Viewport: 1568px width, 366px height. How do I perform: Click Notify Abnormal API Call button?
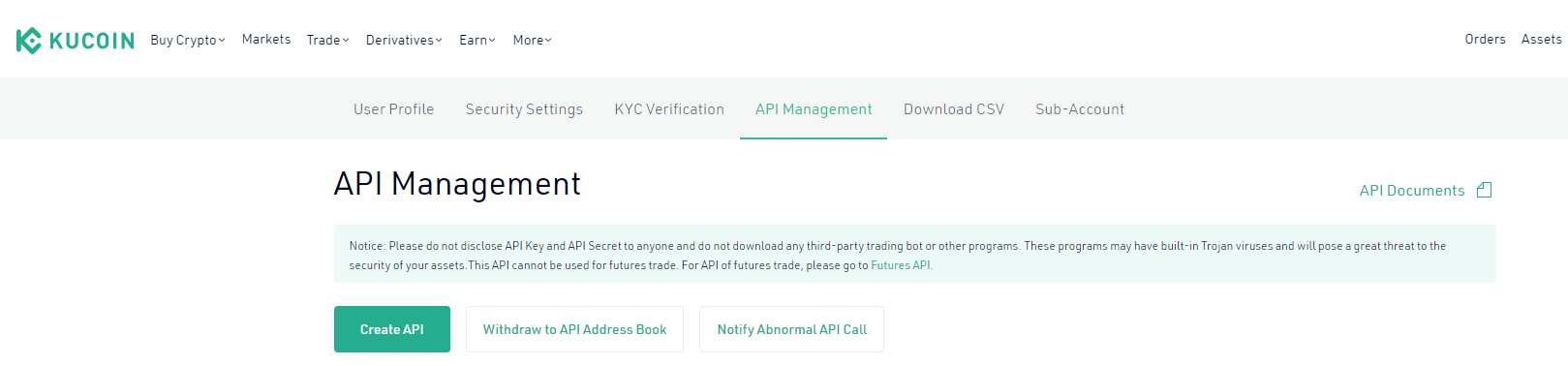pyautogui.click(x=791, y=329)
